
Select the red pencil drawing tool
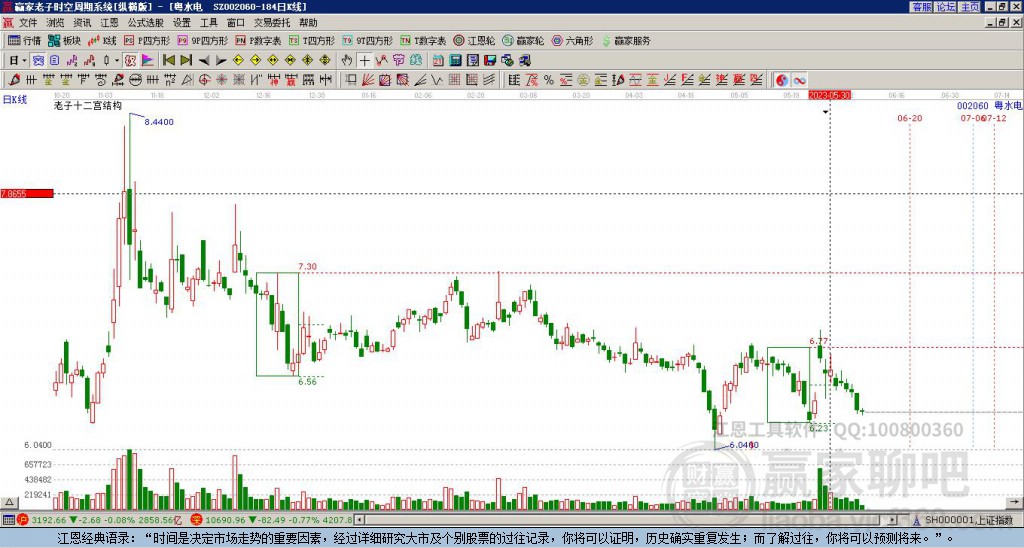[x=14, y=80]
